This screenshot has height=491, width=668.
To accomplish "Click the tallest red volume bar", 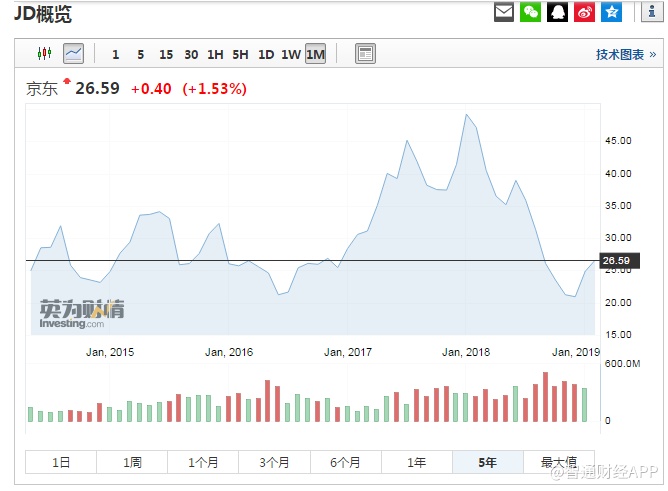I will pyautogui.click(x=545, y=396).
